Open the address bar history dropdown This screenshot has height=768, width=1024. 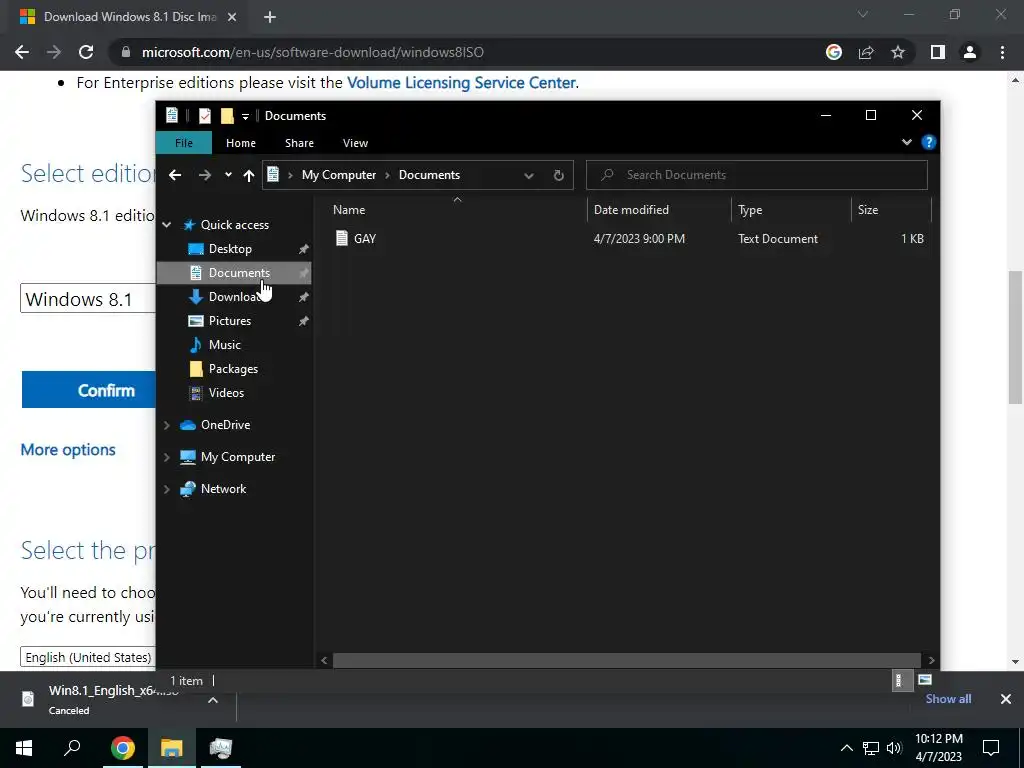(x=529, y=175)
